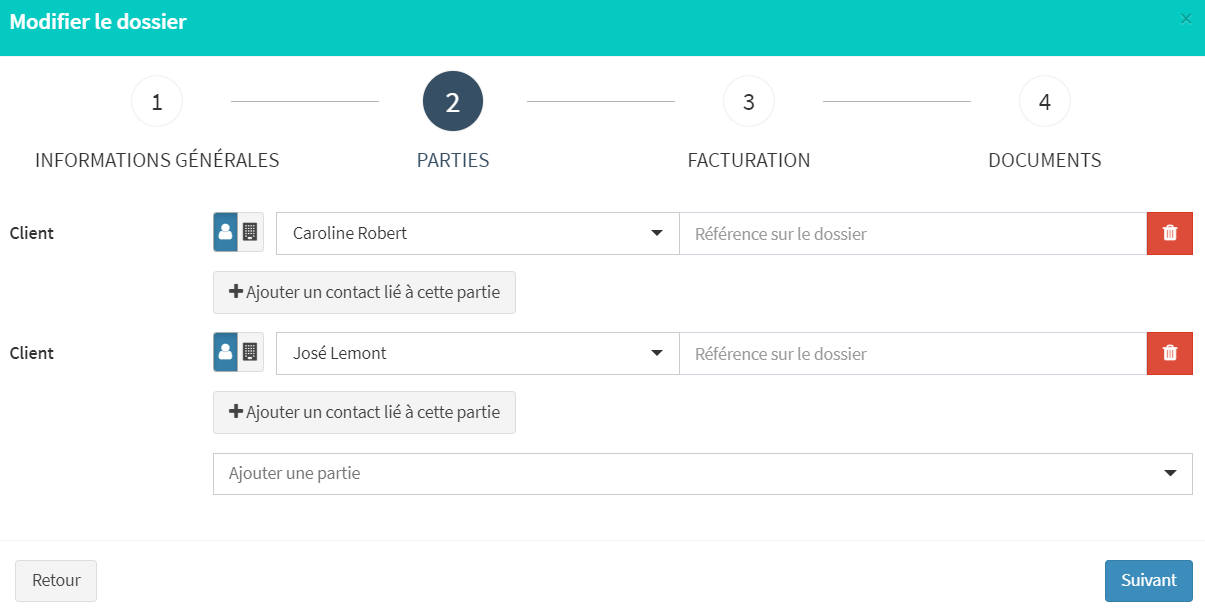The image size is (1205, 613).
Task: Select person icon for José Lemont client
Action: coord(226,352)
